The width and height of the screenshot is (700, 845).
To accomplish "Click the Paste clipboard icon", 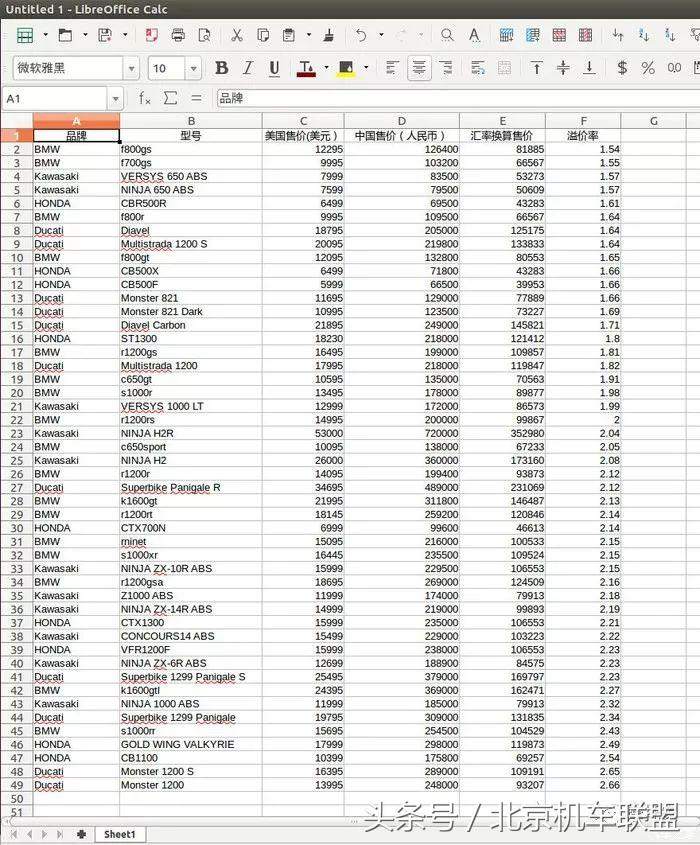I will 289,36.
